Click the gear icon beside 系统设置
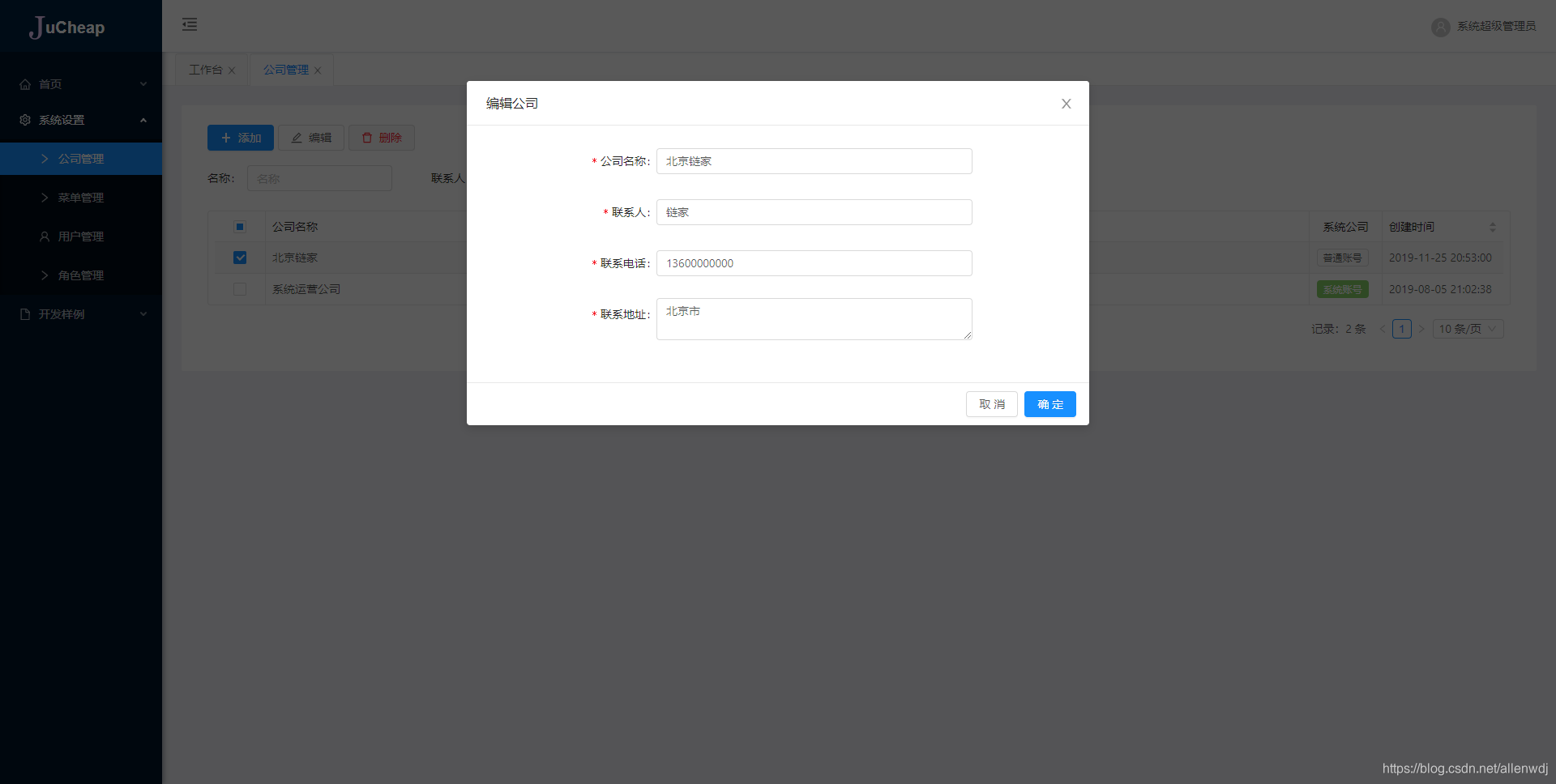1556x784 pixels. 25,120
